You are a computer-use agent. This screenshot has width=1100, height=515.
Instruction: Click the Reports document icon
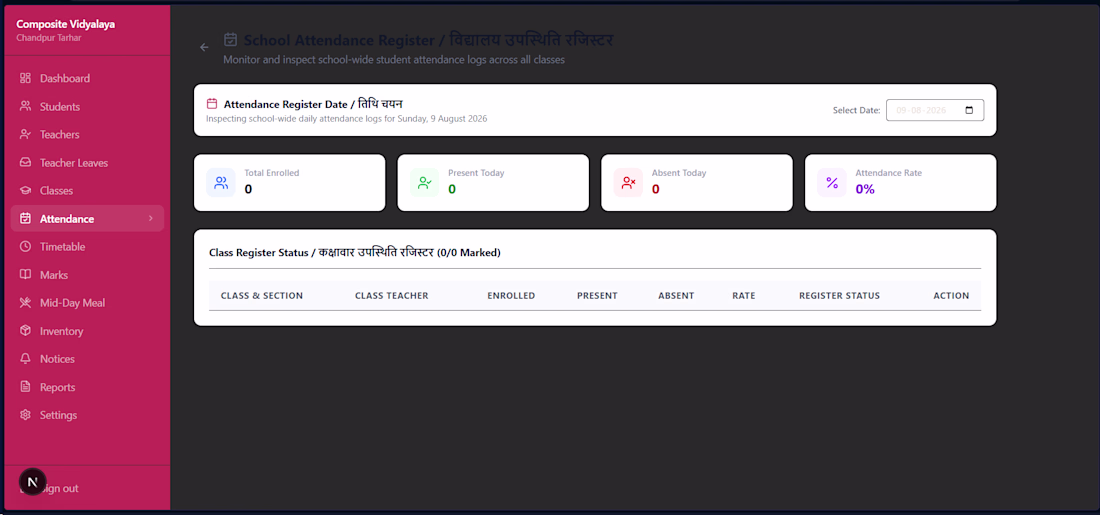pos(25,387)
